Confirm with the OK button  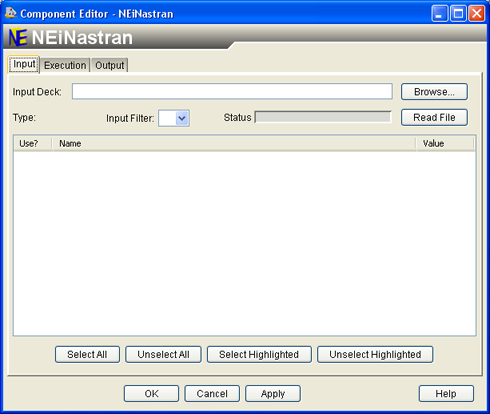151,394
